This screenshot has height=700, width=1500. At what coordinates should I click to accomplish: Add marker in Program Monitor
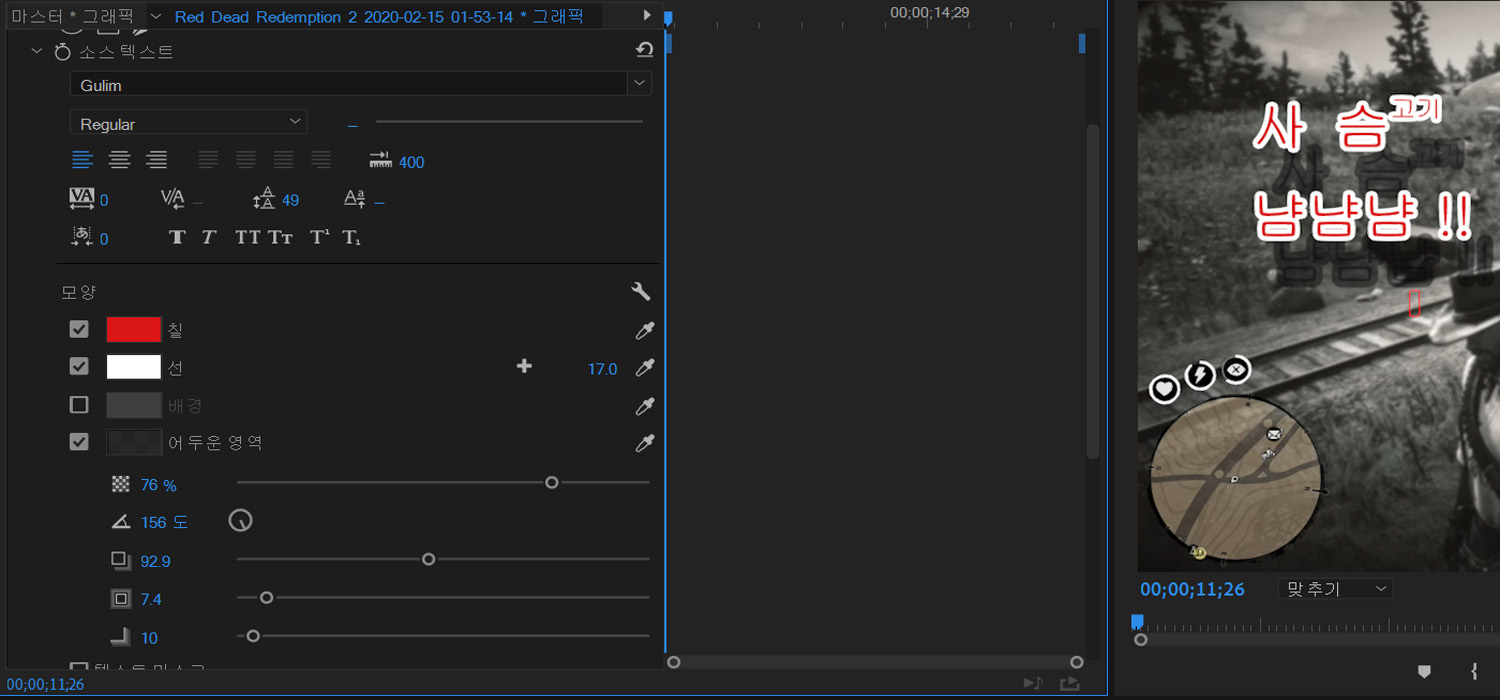pos(1425,671)
